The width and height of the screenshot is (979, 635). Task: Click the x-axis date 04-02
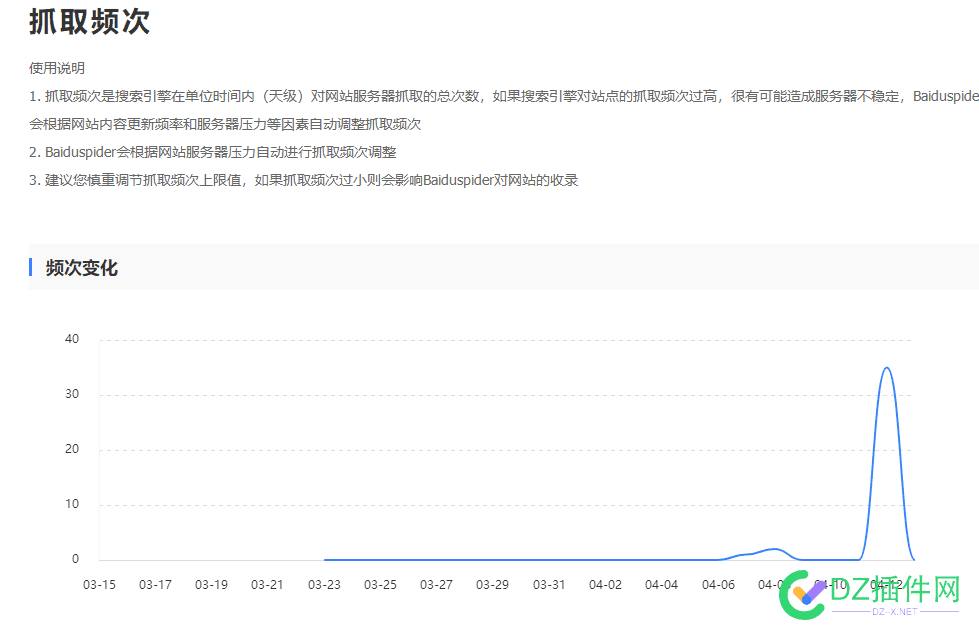(606, 585)
